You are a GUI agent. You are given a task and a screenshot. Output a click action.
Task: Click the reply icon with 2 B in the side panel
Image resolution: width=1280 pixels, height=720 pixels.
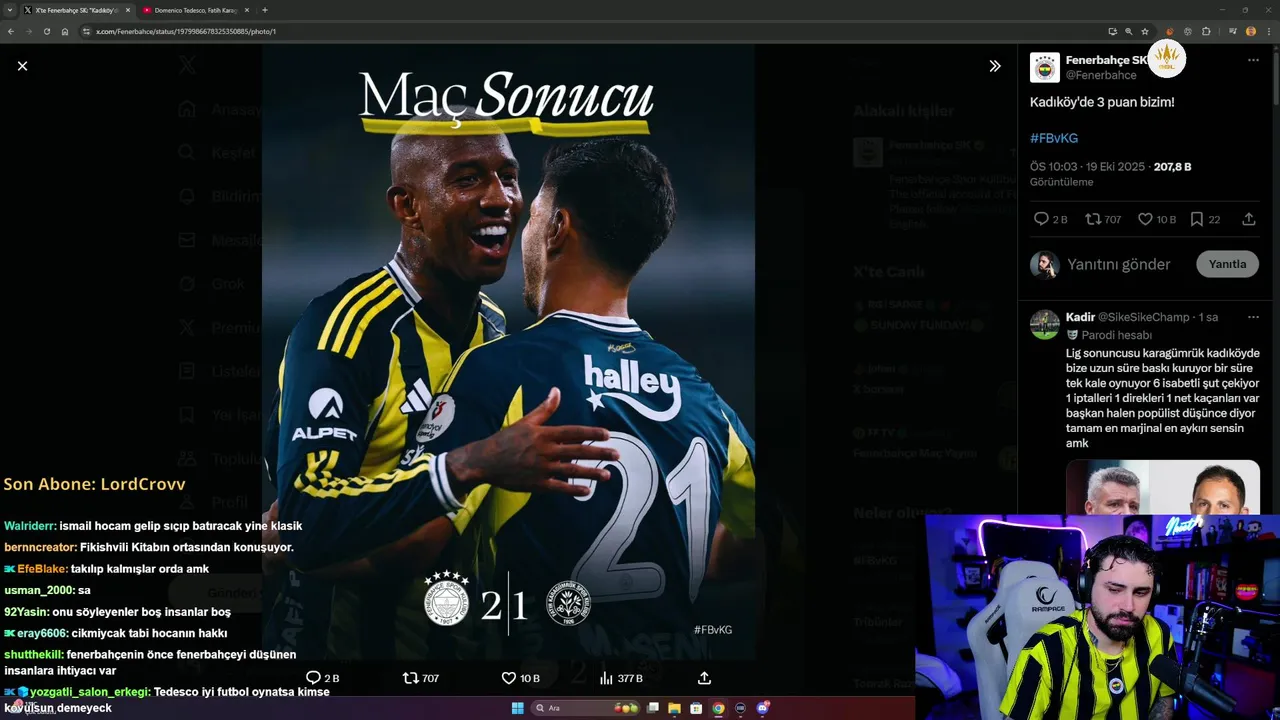1050,219
